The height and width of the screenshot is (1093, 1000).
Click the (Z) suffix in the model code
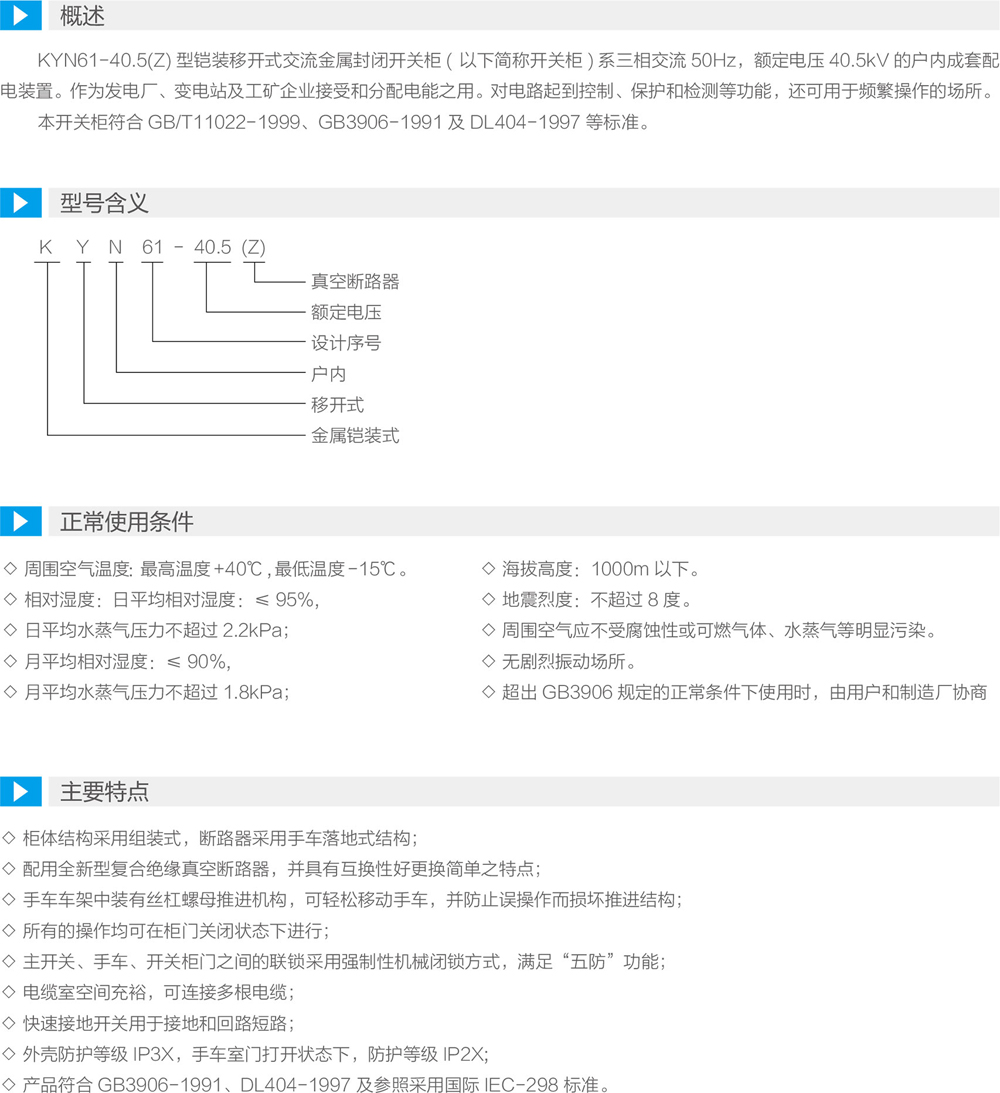click(254, 248)
